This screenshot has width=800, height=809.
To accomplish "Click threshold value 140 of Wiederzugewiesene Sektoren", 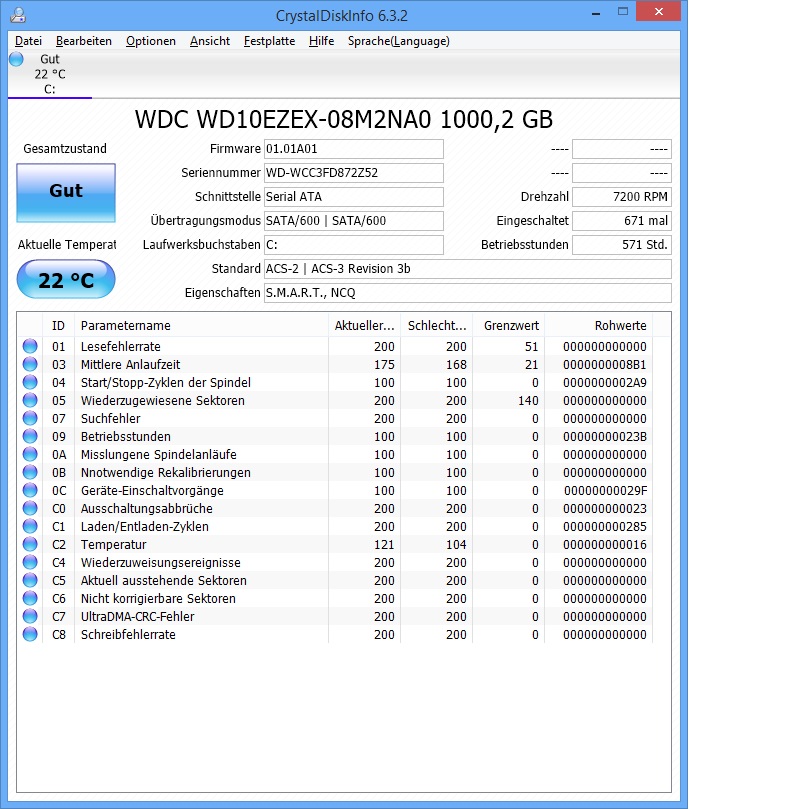I will click(528, 401).
